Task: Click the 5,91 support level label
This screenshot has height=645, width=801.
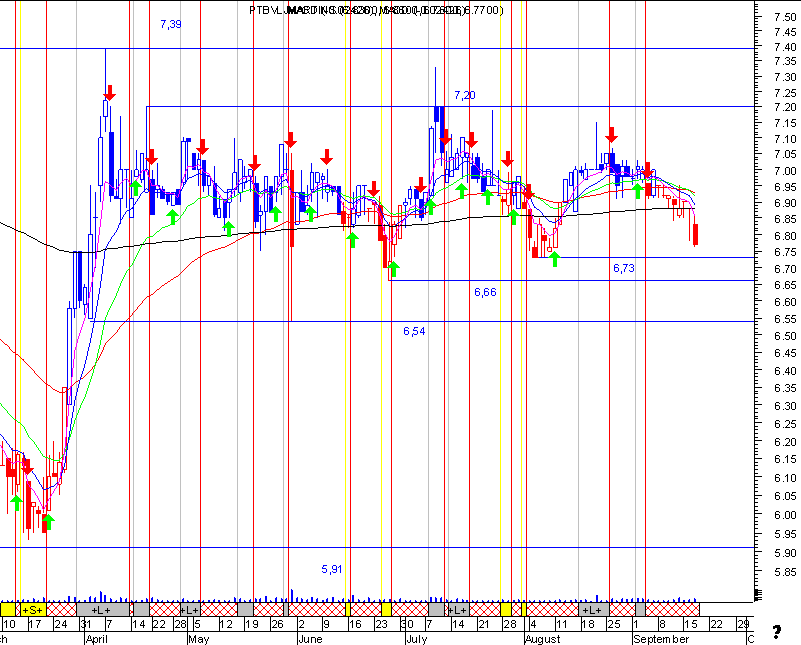Action: [x=332, y=569]
